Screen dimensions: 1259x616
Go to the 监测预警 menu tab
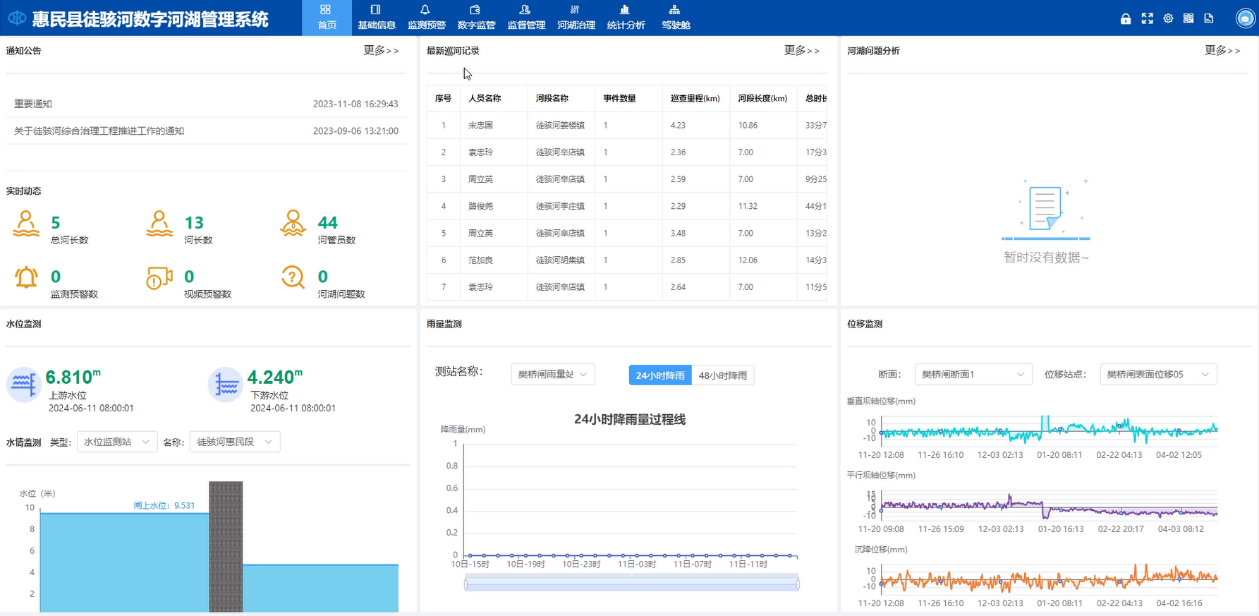pyautogui.click(x=426, y=18)
